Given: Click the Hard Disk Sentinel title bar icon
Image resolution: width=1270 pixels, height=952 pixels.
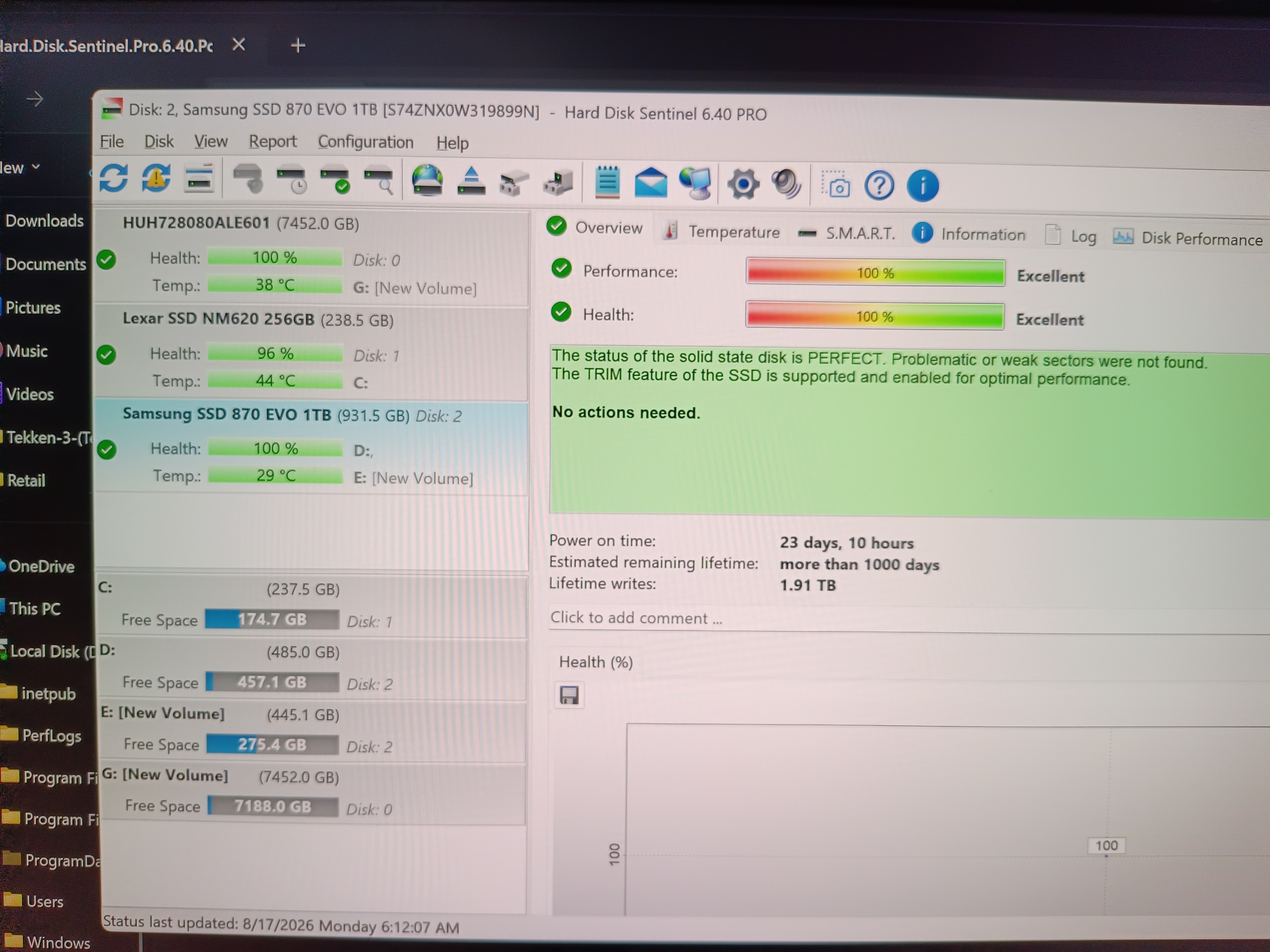Looking at the screenshot, I should pos(112,109).
